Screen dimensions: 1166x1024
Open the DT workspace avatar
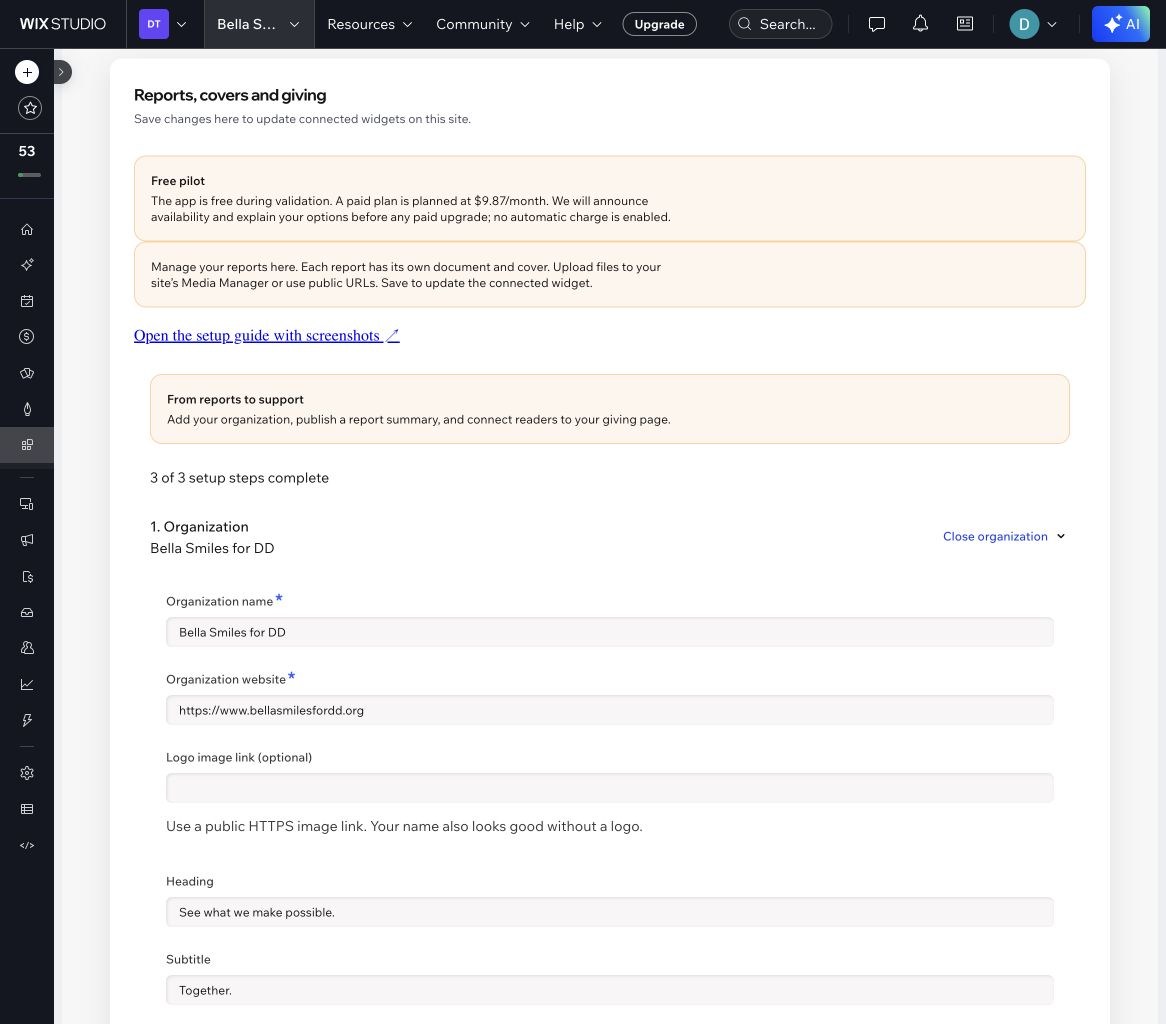coord(154,24)
